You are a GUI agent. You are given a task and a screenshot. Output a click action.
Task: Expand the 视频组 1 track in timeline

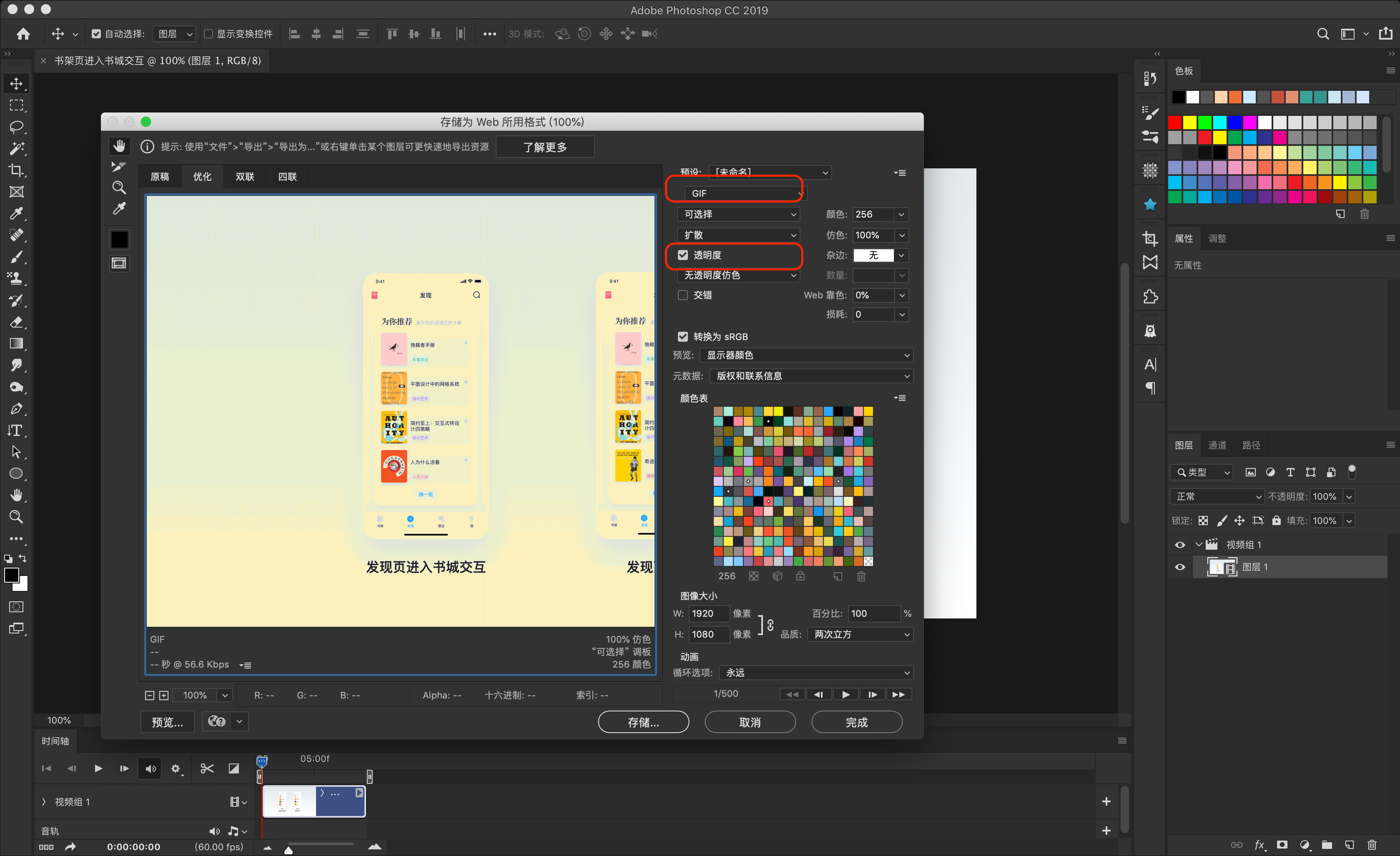click(x=44, y=801)
